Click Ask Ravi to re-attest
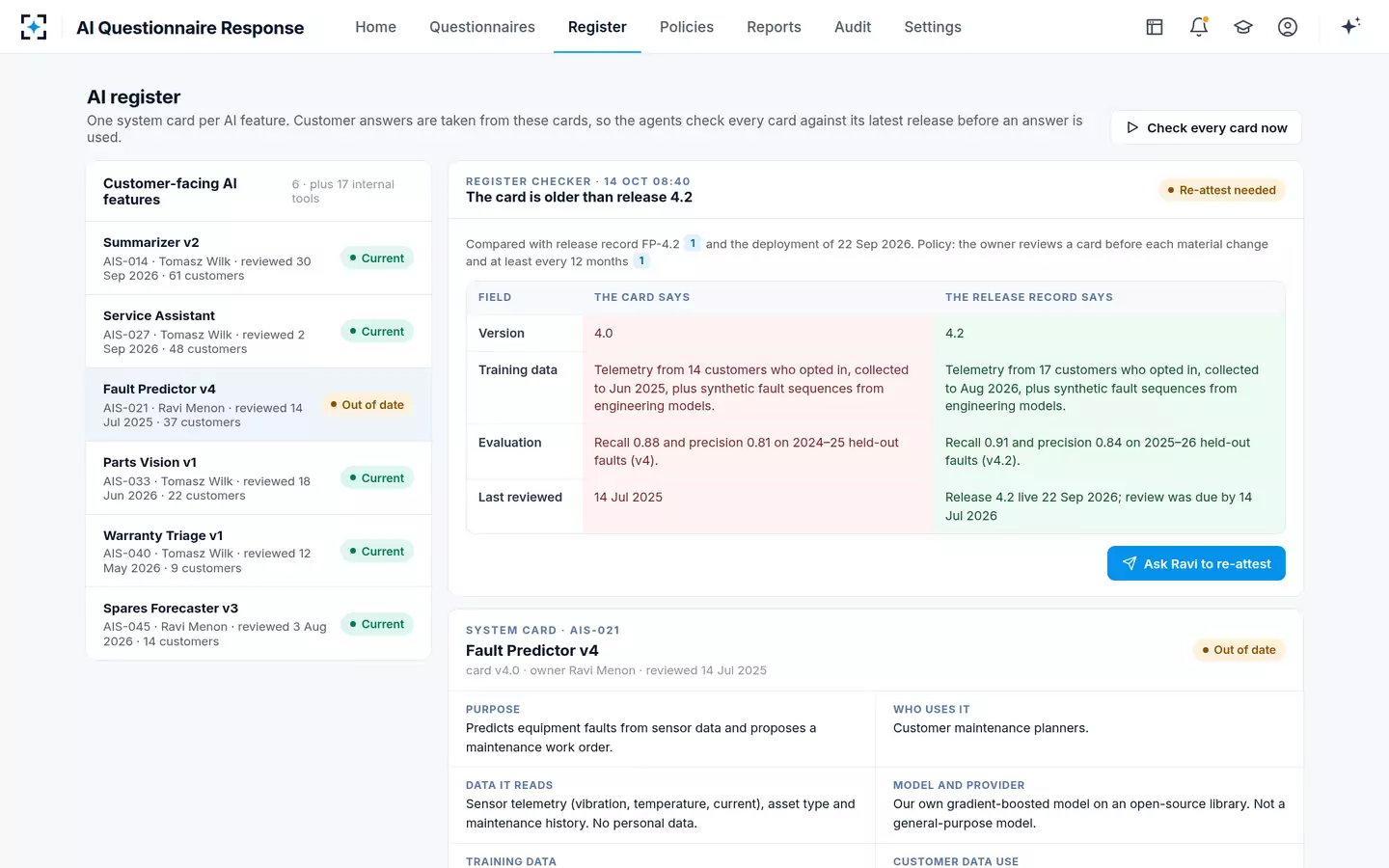This screenshot has width=1389, height=868. click(1196, 563)
